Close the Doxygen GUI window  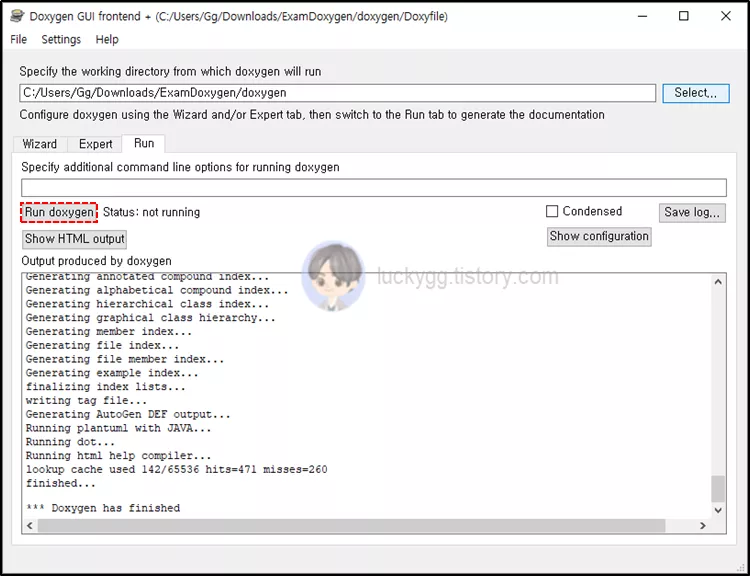726,16
